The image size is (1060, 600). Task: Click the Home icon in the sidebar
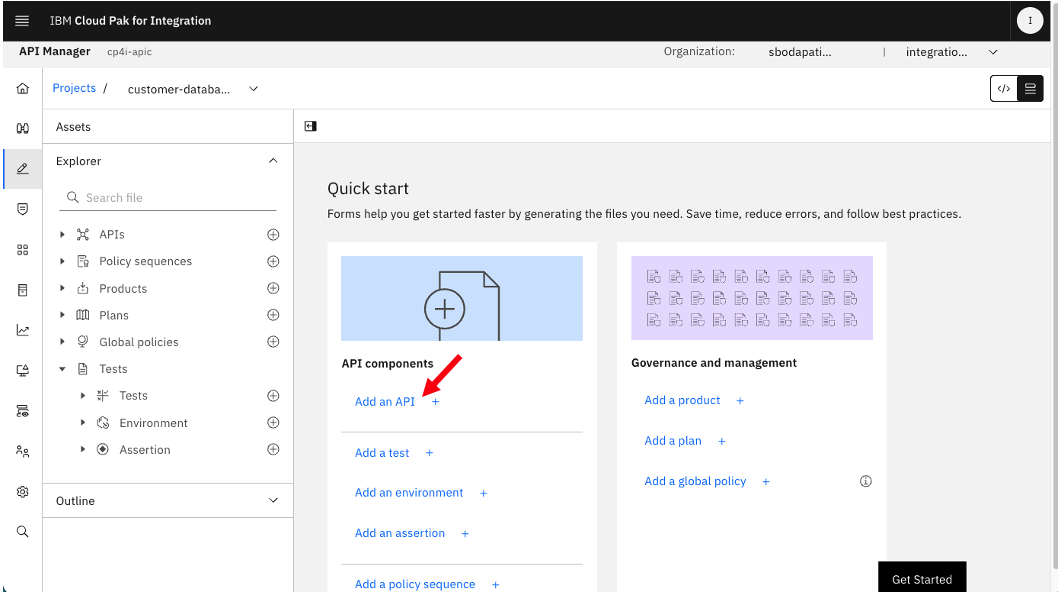point(23,89)
